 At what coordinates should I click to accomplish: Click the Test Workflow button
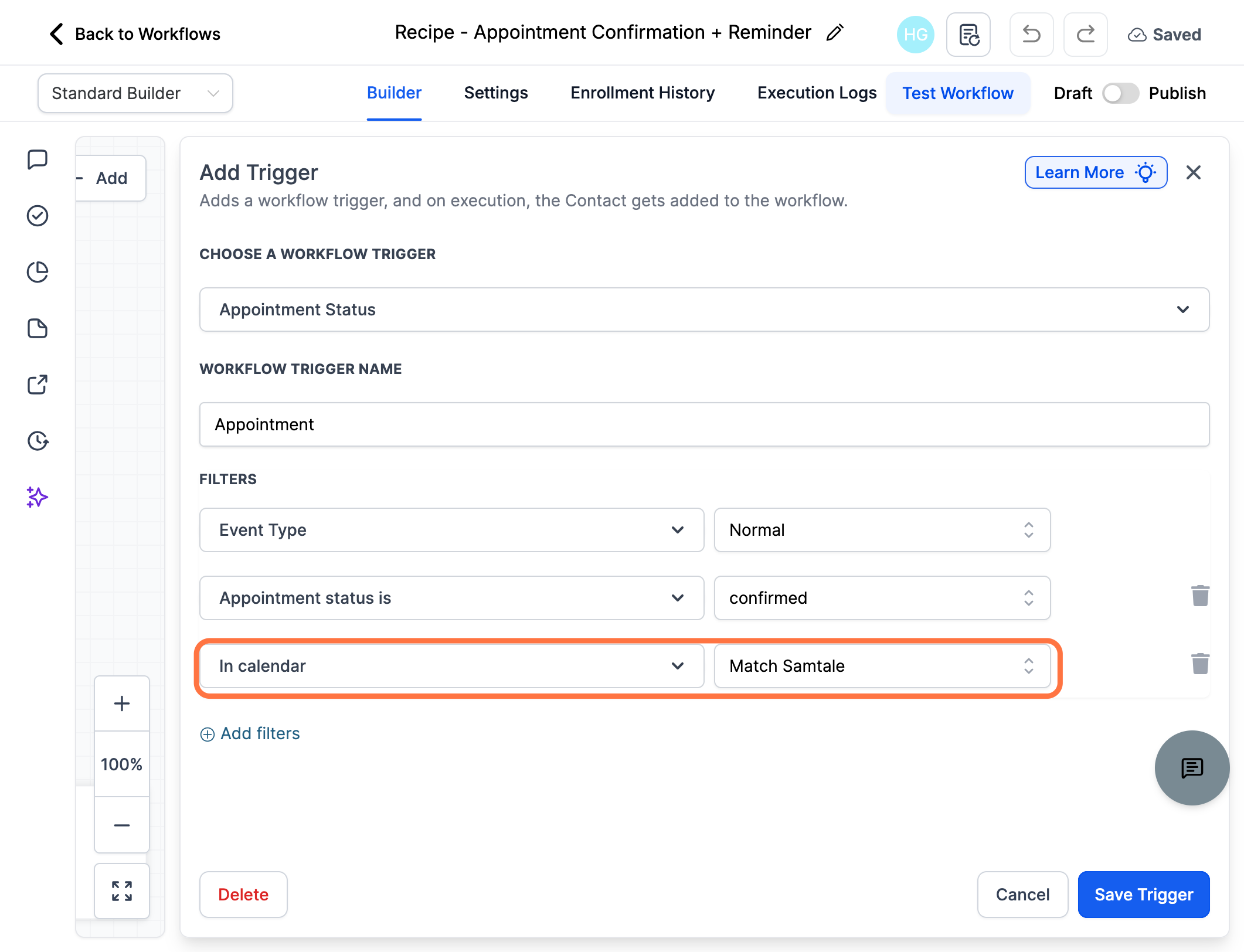click(x=958, y=93)
